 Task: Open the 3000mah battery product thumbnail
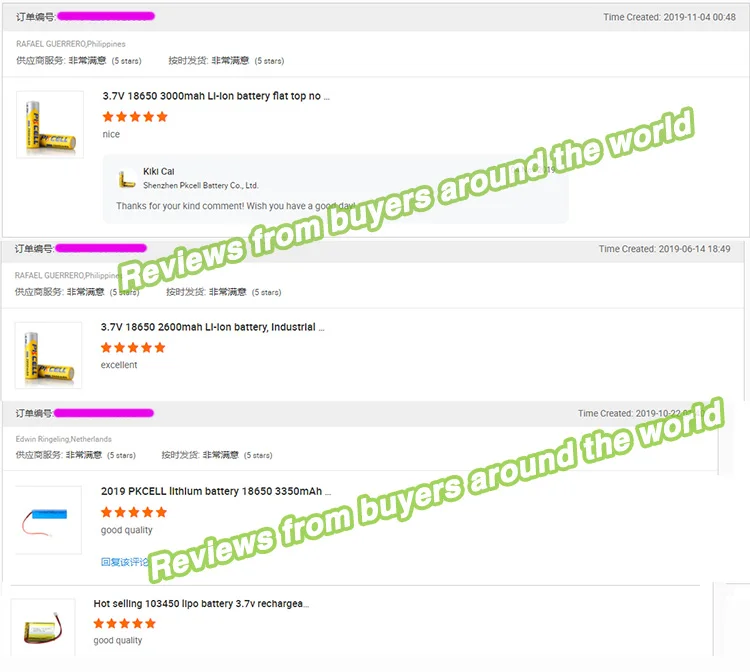coord(50,124)
